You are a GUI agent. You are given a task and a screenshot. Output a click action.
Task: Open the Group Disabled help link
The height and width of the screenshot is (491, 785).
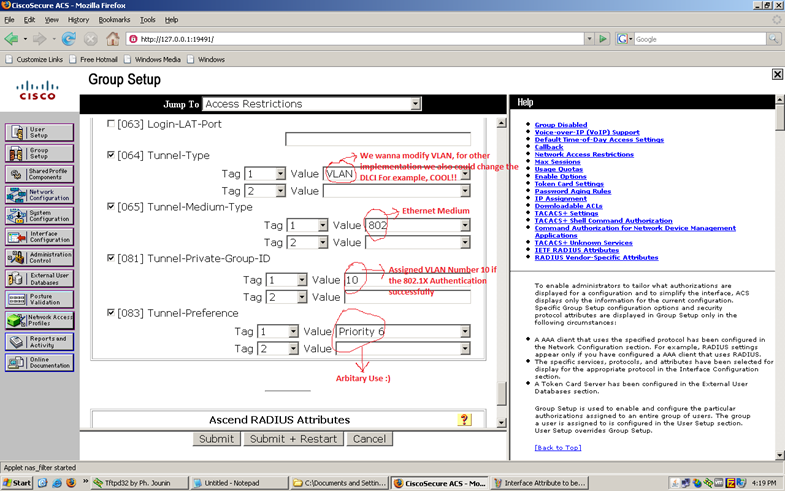pos(561,125)
